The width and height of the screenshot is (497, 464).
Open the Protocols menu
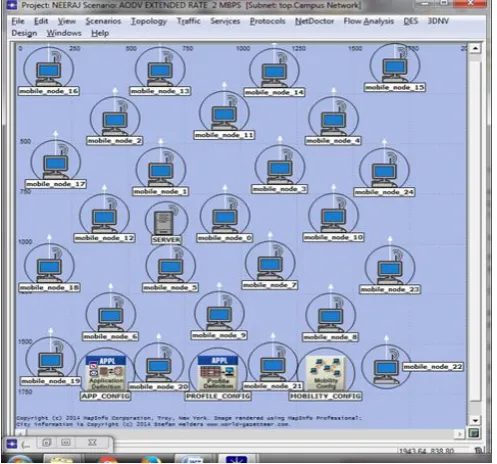(267, 21)
